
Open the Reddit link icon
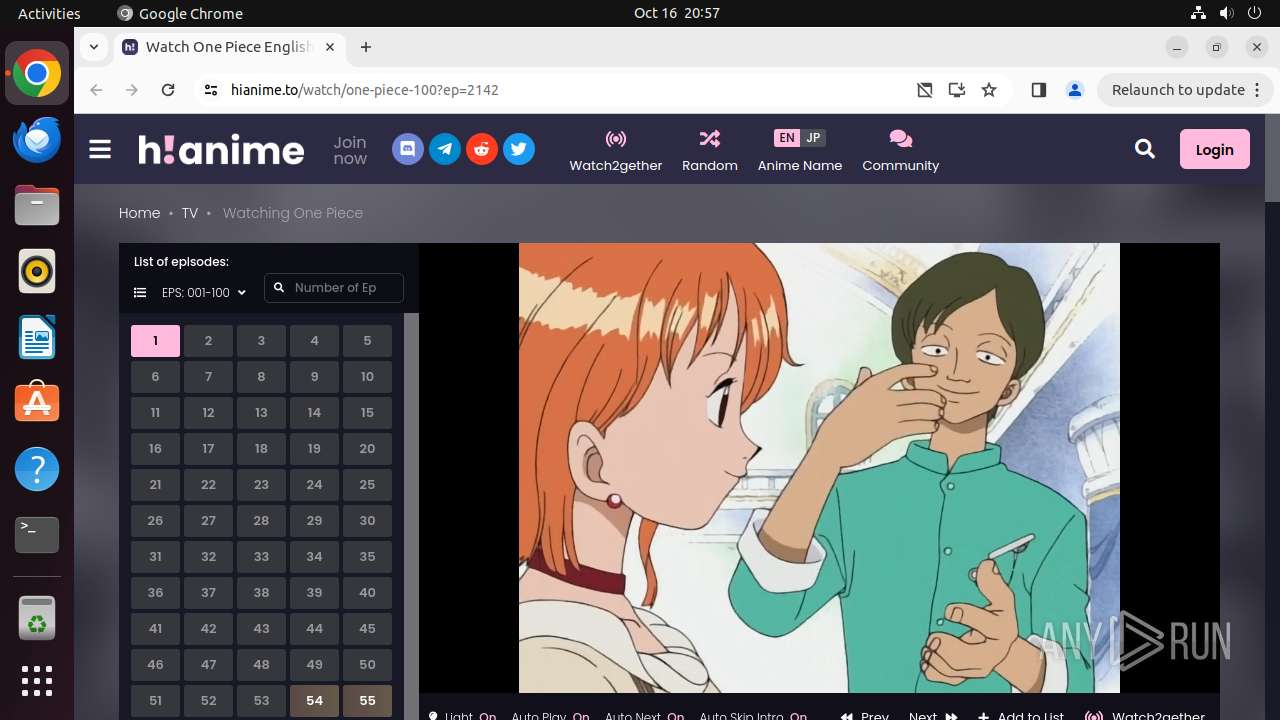coord(482,150)
